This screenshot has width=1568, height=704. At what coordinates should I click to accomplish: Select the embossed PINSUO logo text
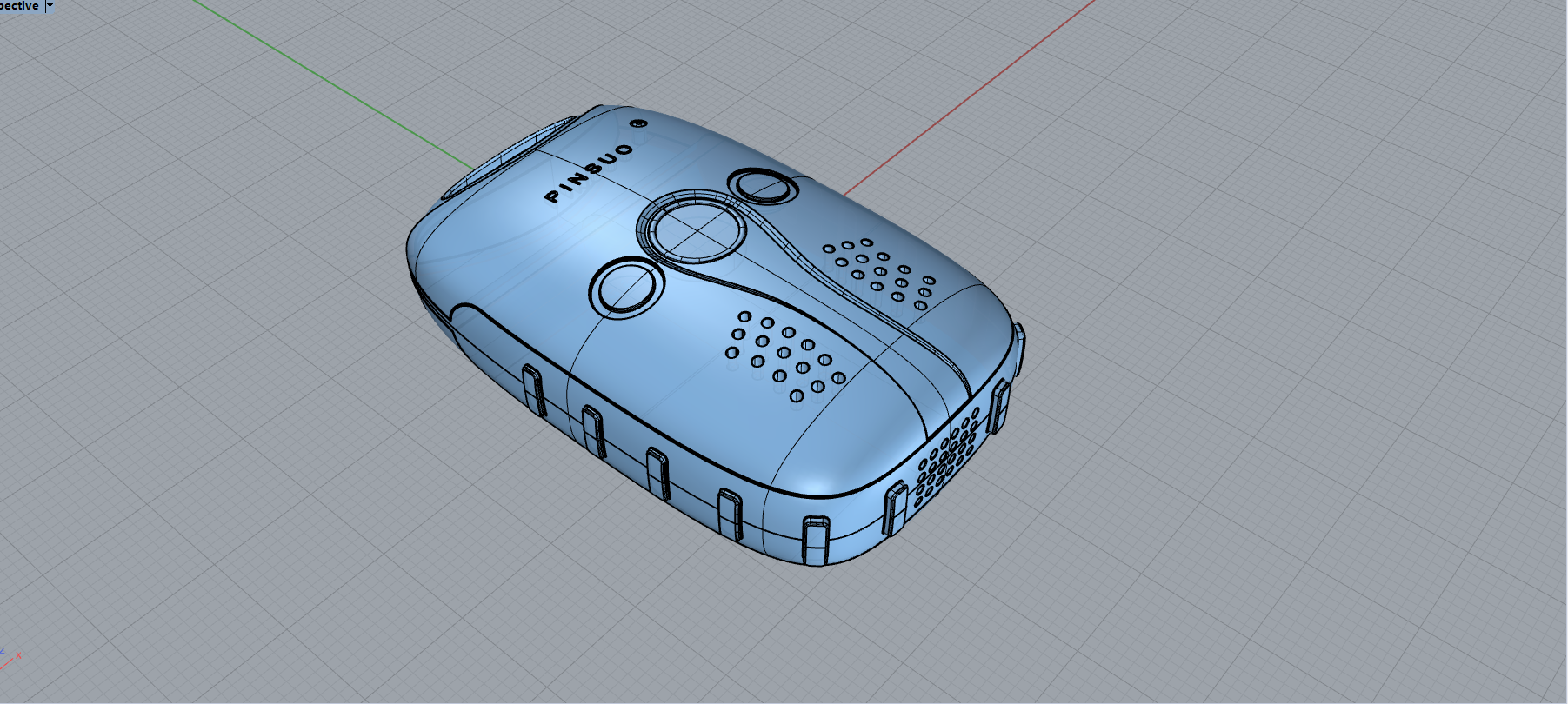(589, 173)
